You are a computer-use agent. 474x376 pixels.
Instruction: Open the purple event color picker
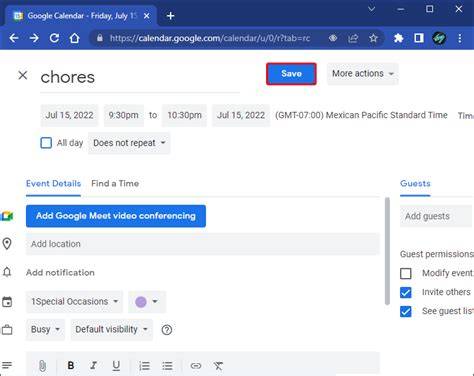[x=147, y=302]
